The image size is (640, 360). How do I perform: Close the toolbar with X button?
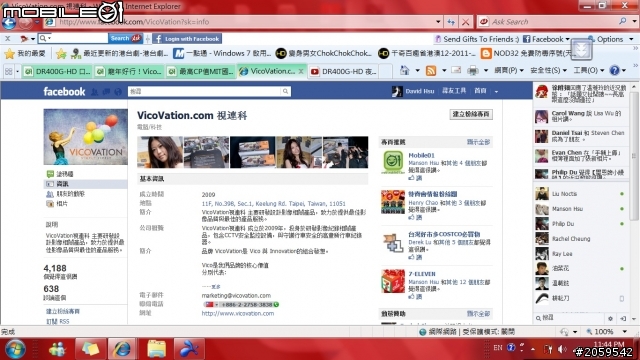7,39
